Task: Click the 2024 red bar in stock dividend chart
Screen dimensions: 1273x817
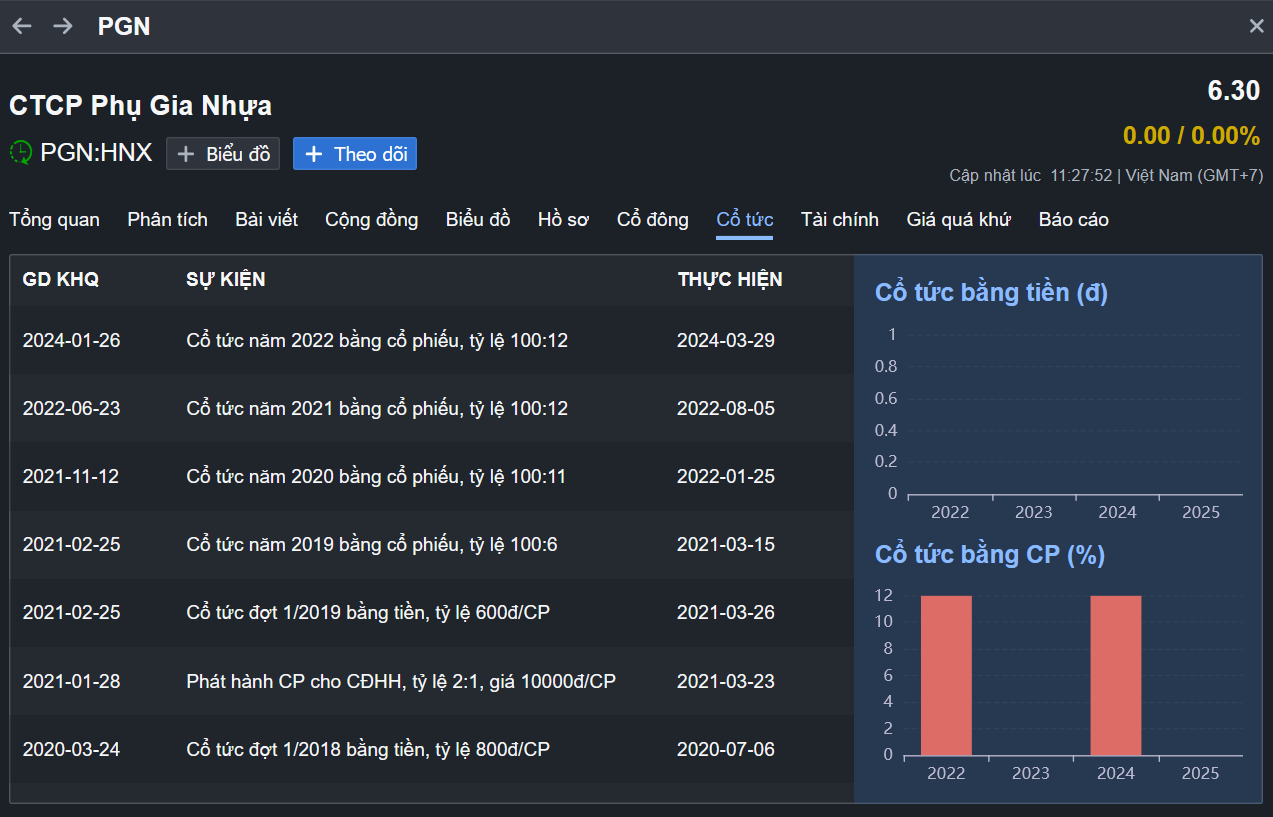Action: pyautogui.click(x=1116, y=675)
